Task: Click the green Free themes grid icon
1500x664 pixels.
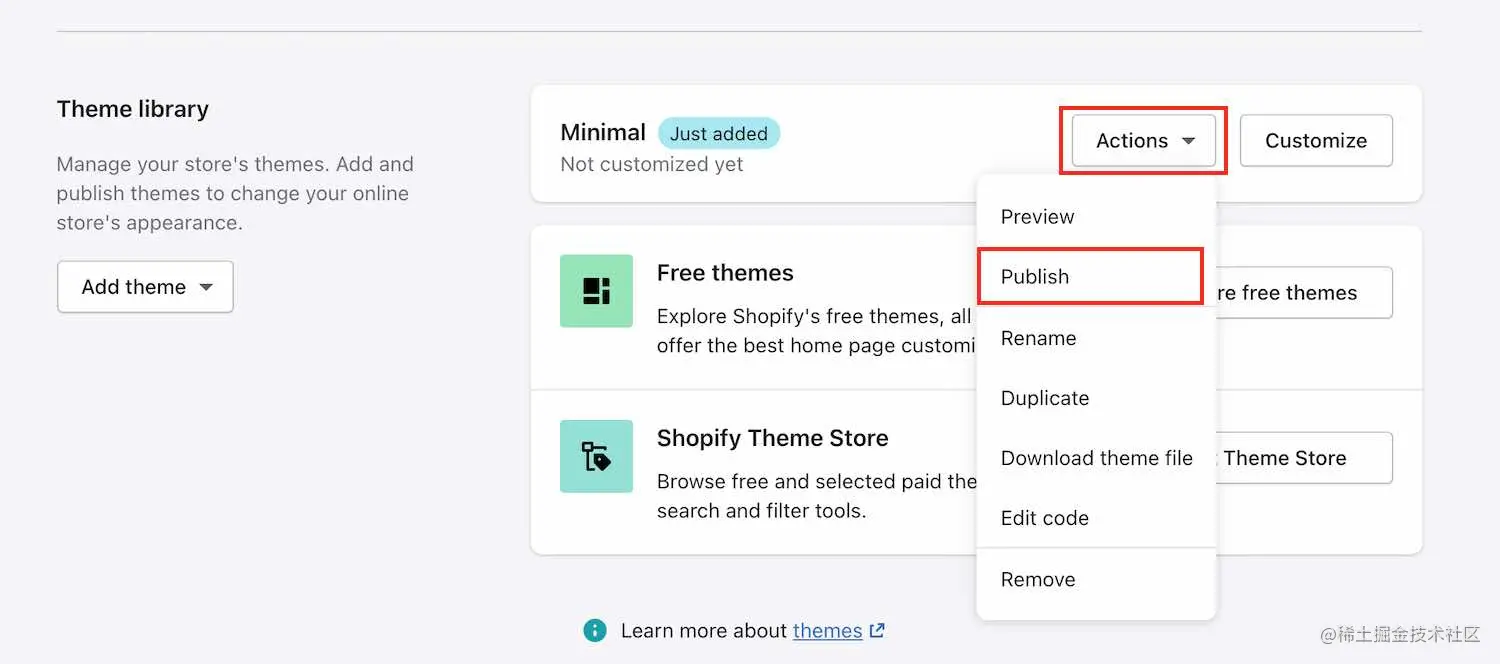Action: click(x=596, y=291)
